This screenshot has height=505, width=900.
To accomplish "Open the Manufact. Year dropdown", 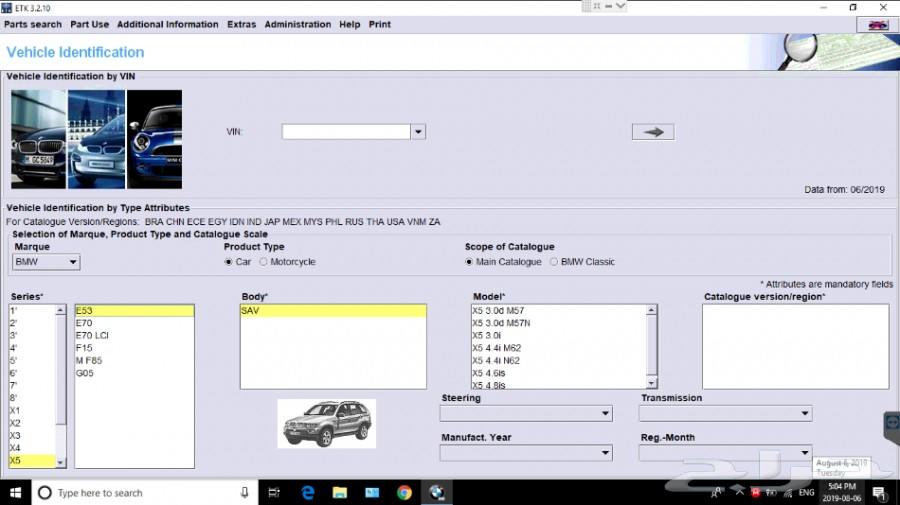I will [x=526, y=453].
